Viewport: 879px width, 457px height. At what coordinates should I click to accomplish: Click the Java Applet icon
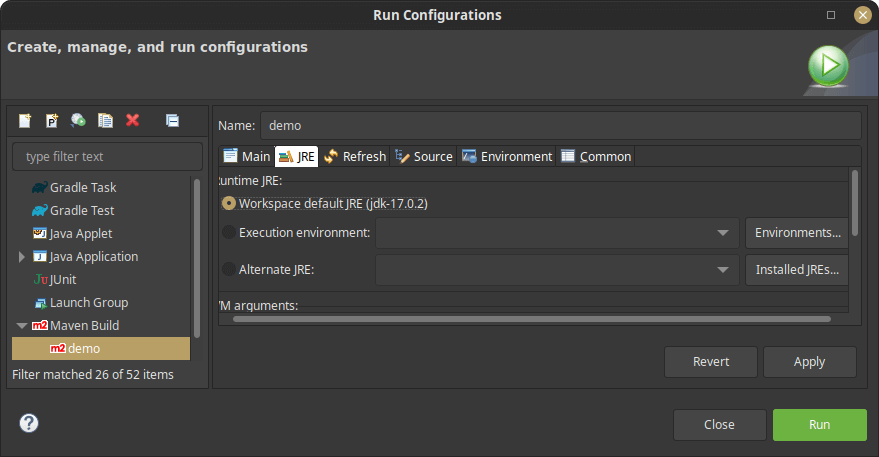(x=40, y=233)
